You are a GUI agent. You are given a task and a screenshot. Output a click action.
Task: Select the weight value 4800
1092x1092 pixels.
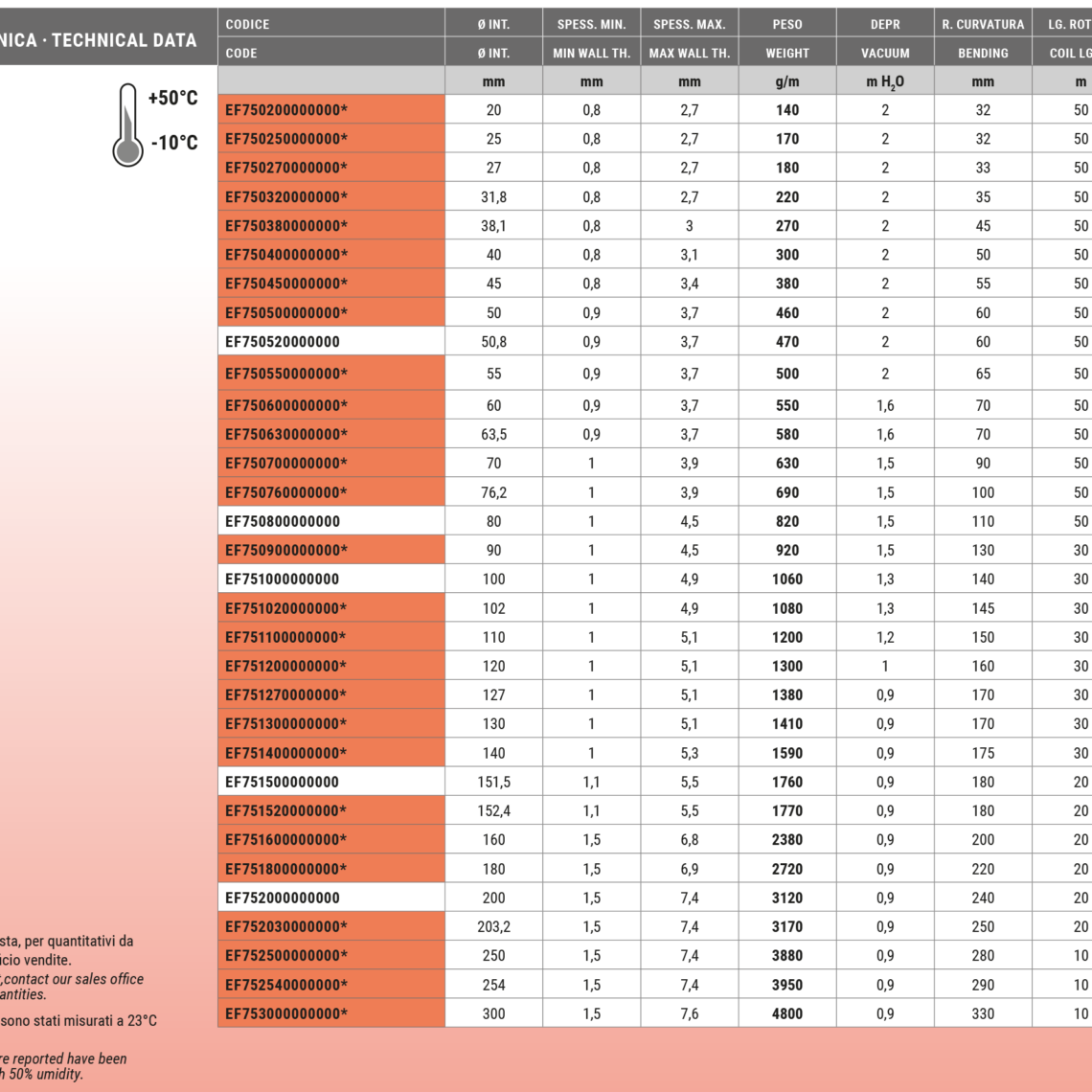click(x=787, y=1013)
